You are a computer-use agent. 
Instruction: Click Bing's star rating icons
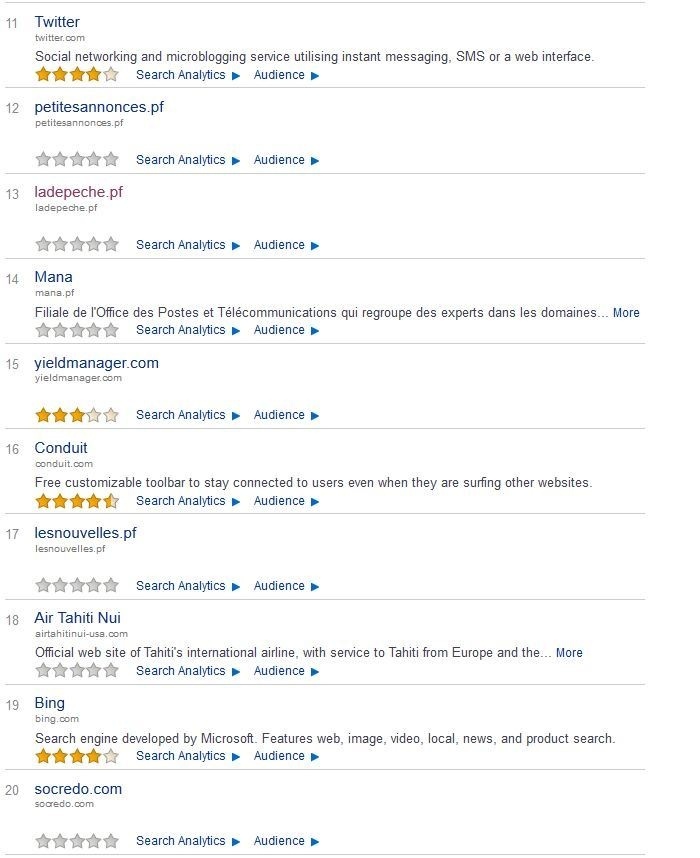(77, 756)
